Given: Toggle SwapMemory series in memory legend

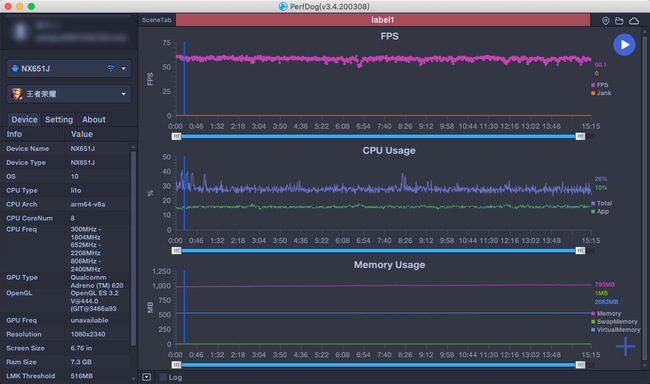Looking at the screenshot, I should pyautogui.click(x=614, y=321).
